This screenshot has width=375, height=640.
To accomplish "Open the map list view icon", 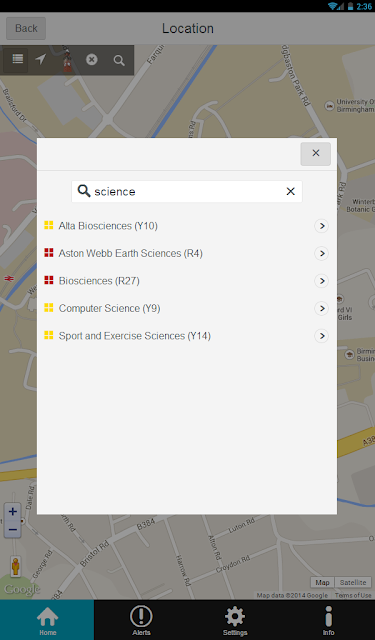I will [x=18, y=60].
